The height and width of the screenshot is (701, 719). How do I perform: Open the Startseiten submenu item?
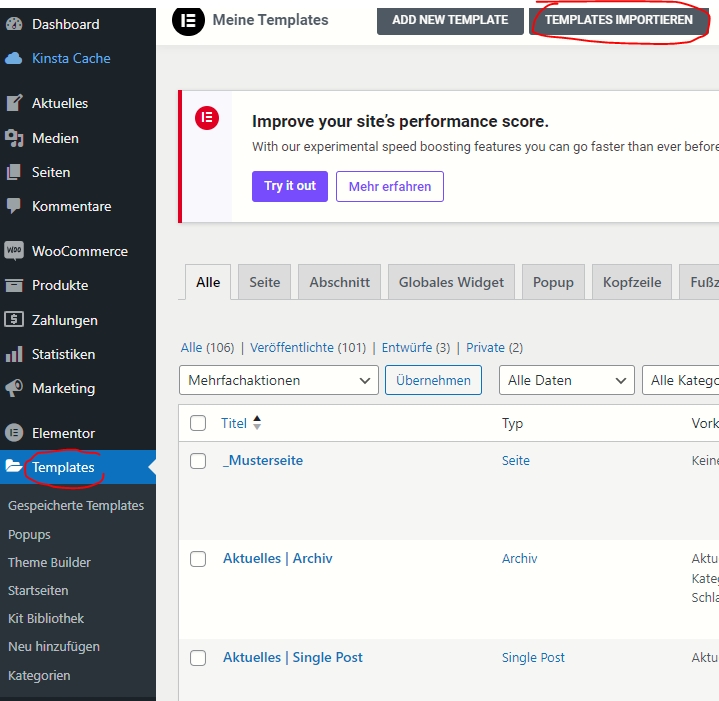pyautogui.click(x=38, y=591)
